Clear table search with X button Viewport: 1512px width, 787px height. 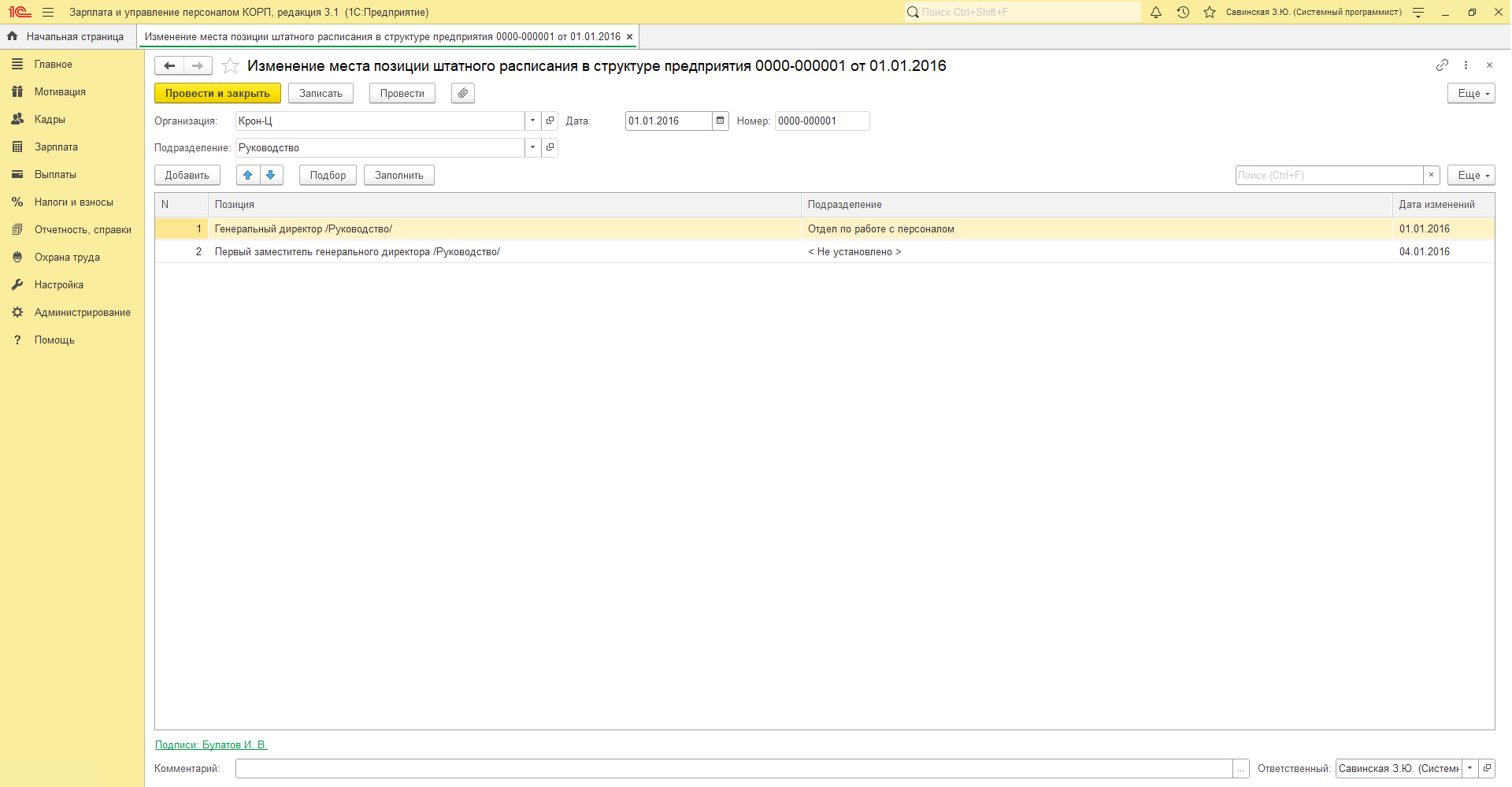coord(1431,175)
